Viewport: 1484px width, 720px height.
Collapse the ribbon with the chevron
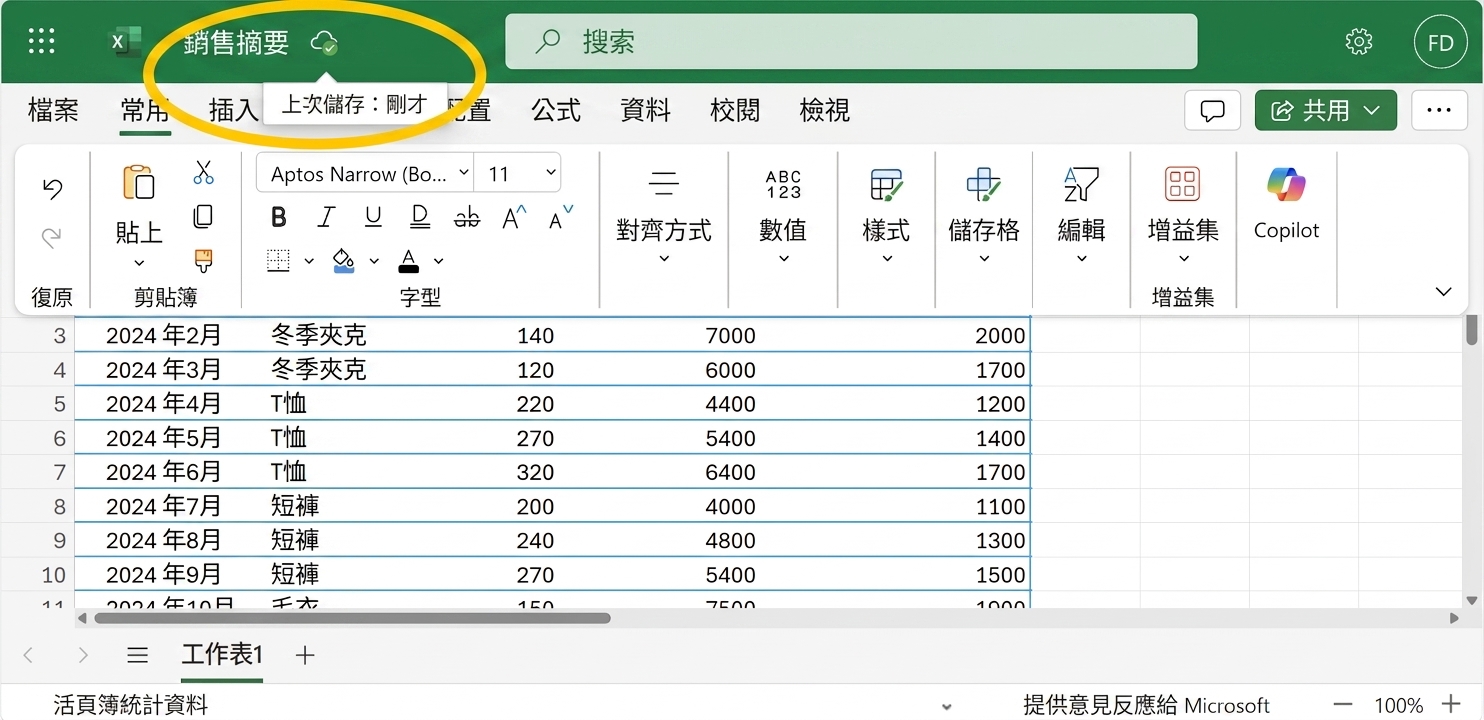[1443, 292]
